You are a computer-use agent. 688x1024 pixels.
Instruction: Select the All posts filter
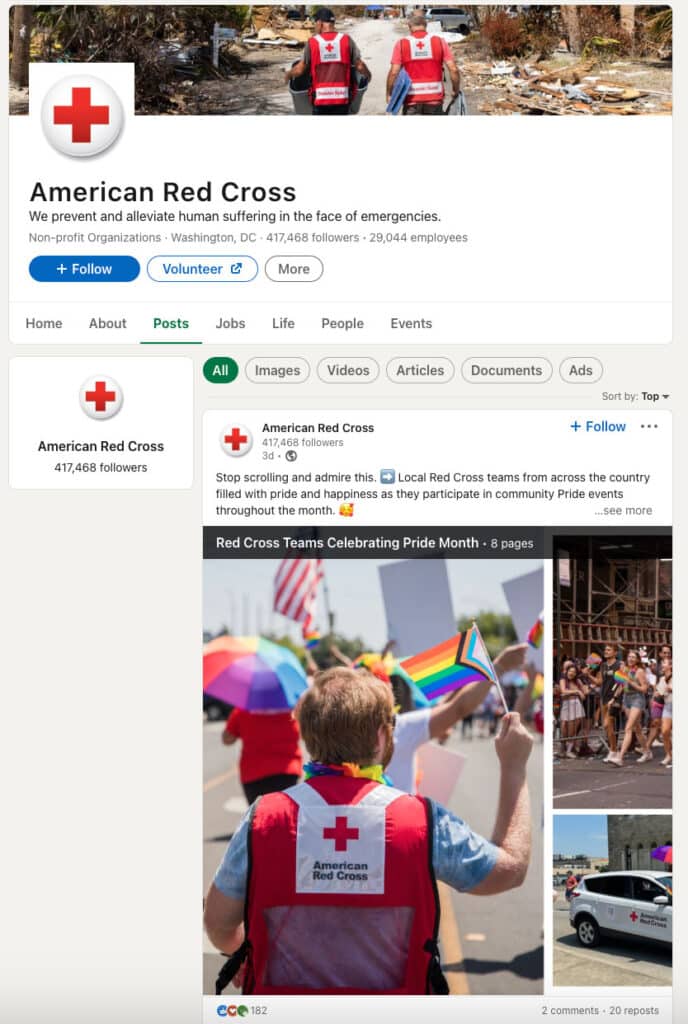(x=221, y=370)
